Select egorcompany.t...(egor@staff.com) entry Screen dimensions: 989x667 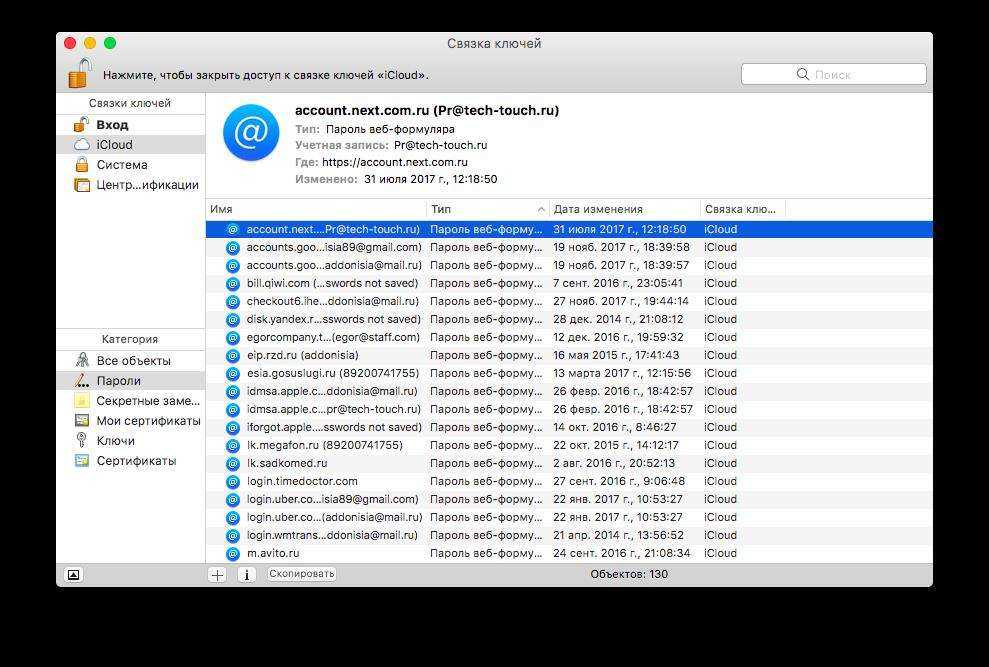point(569,337)
